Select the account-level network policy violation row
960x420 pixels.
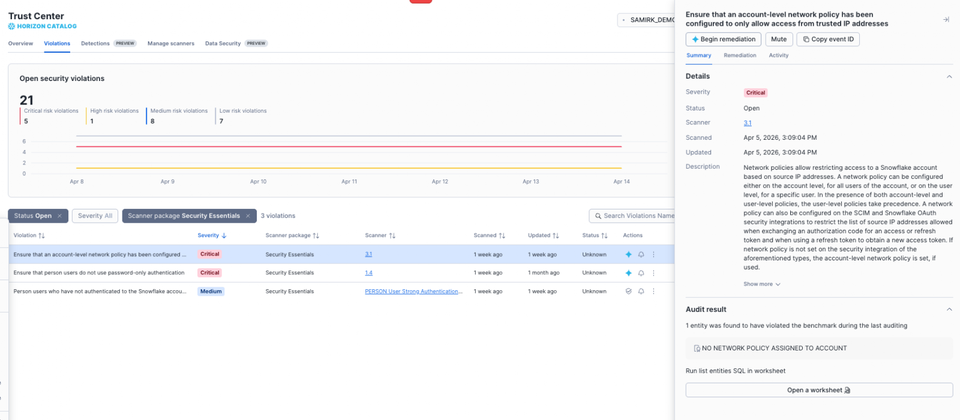341,254
